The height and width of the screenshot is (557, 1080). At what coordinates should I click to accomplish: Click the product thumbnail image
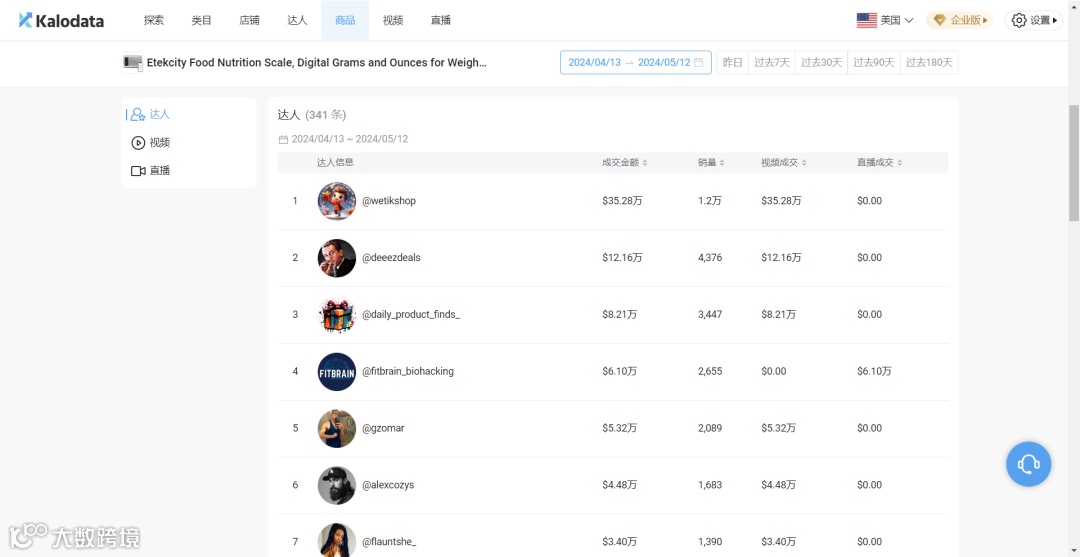pos(132,63)
